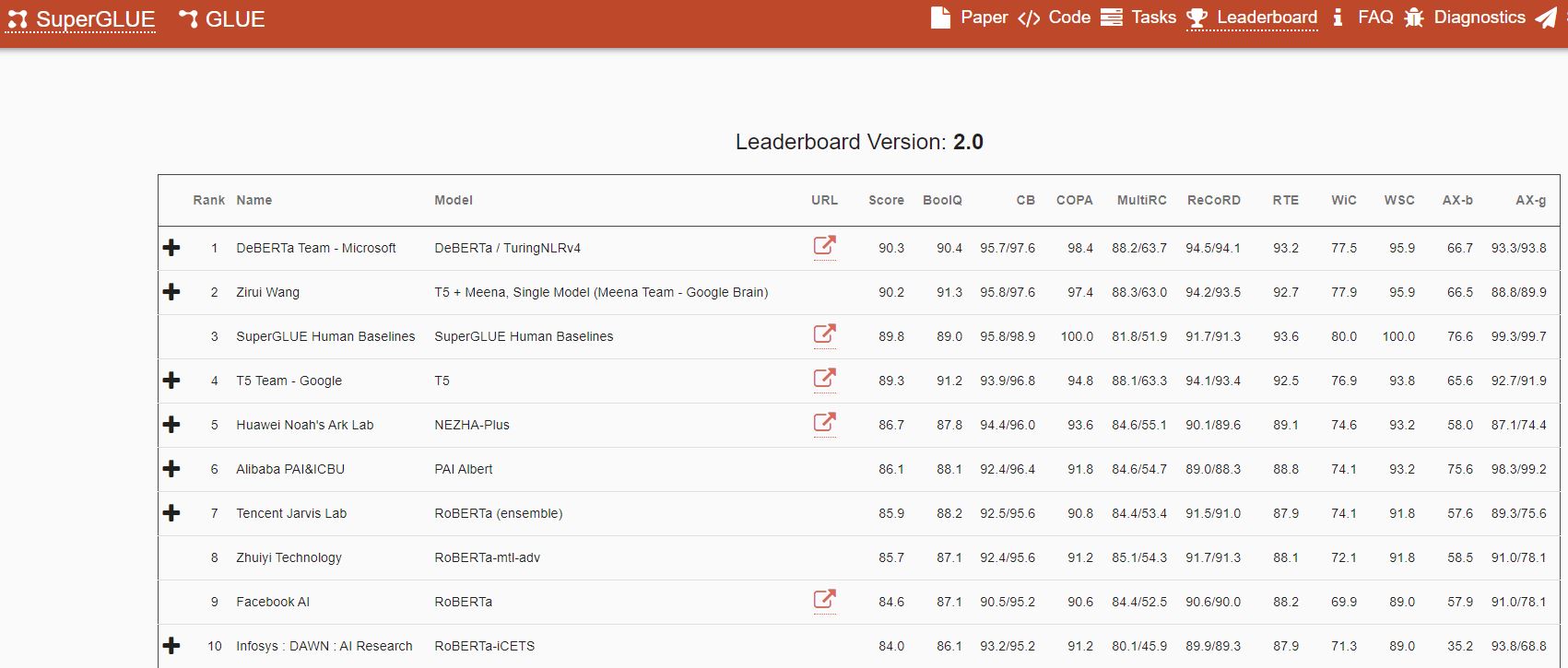This screenshot has width=1568, height=668.
Task: Click the Leaderboard trophy icon
Action: [x=1197, y=18]
